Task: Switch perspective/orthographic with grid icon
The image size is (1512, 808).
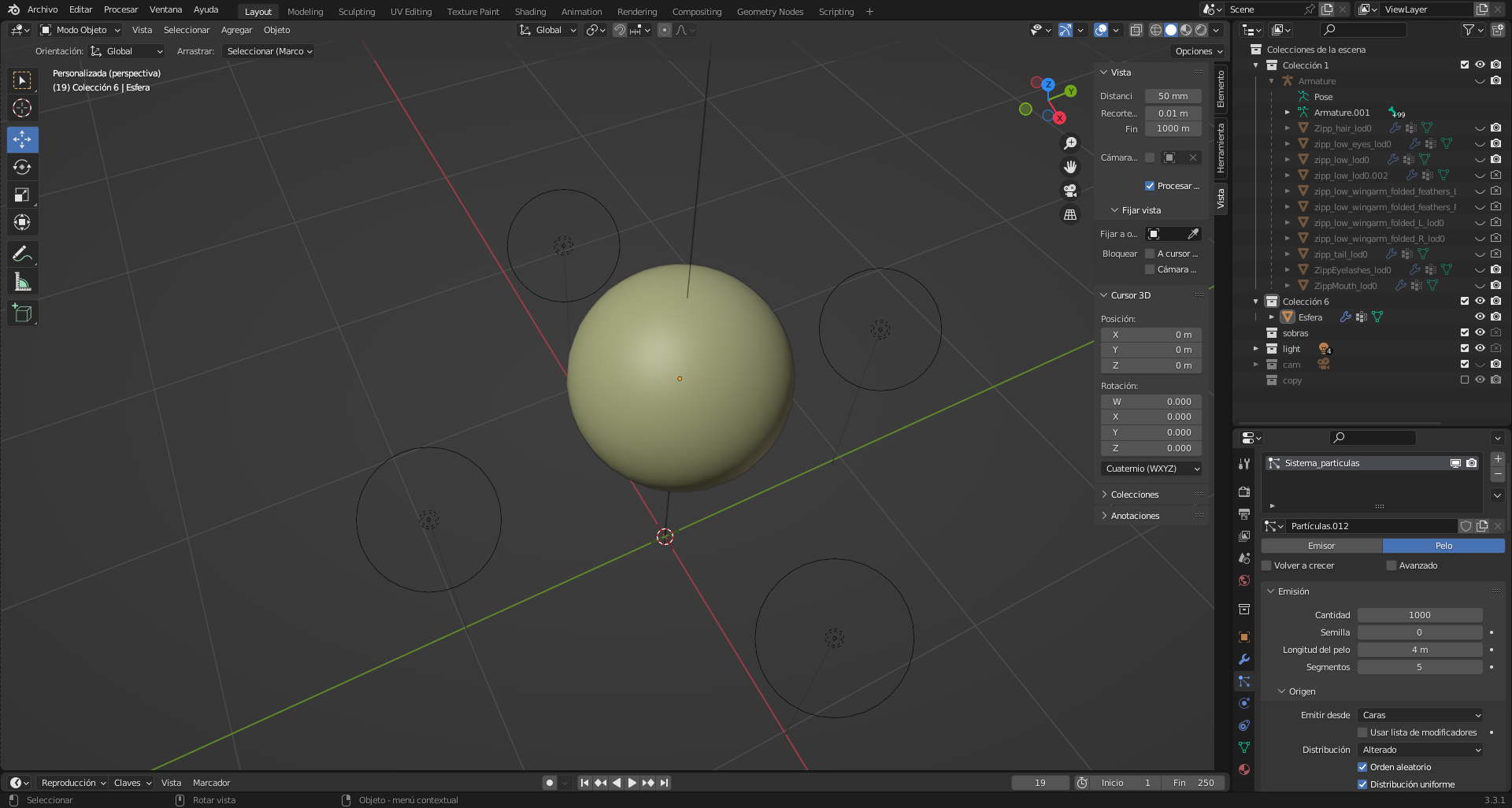Action: click(x=1070, y=214)
